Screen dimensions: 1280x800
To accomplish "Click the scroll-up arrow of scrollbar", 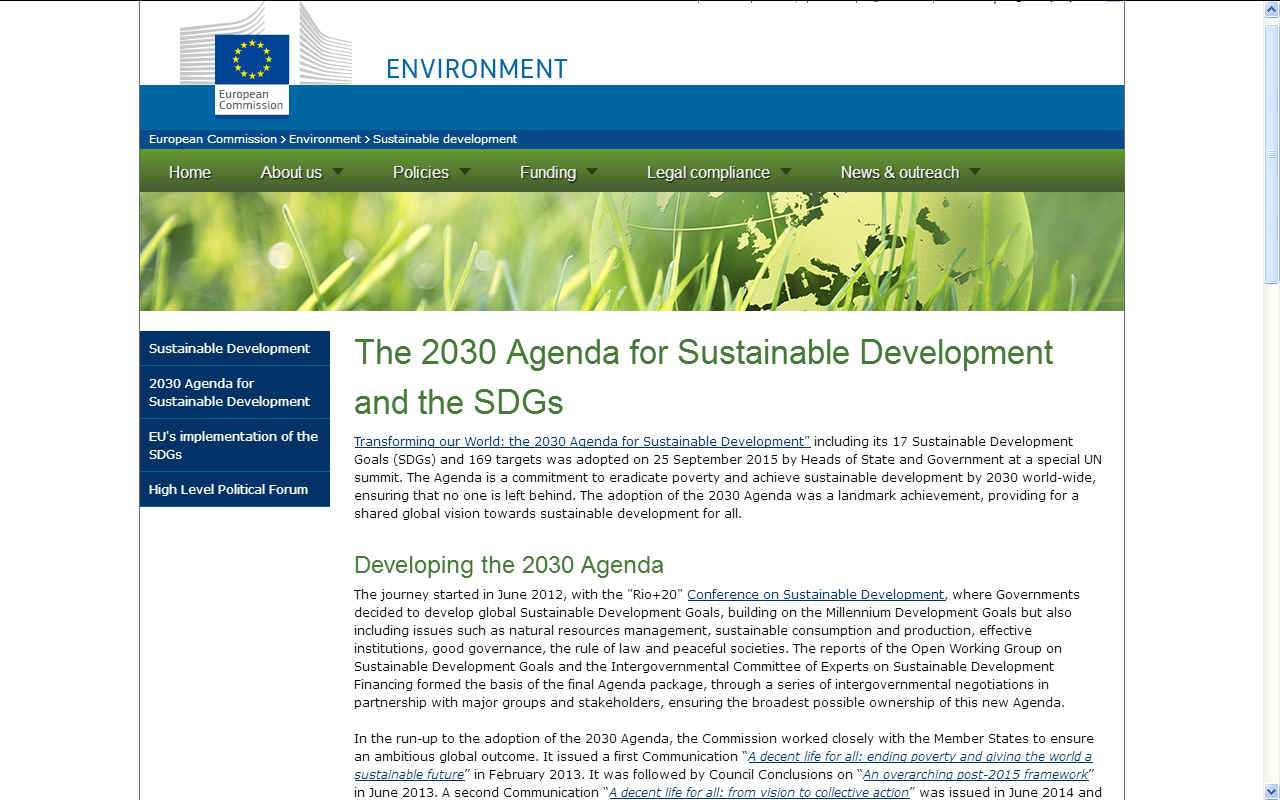I will pyautogui.click(x=1272, y=8).
